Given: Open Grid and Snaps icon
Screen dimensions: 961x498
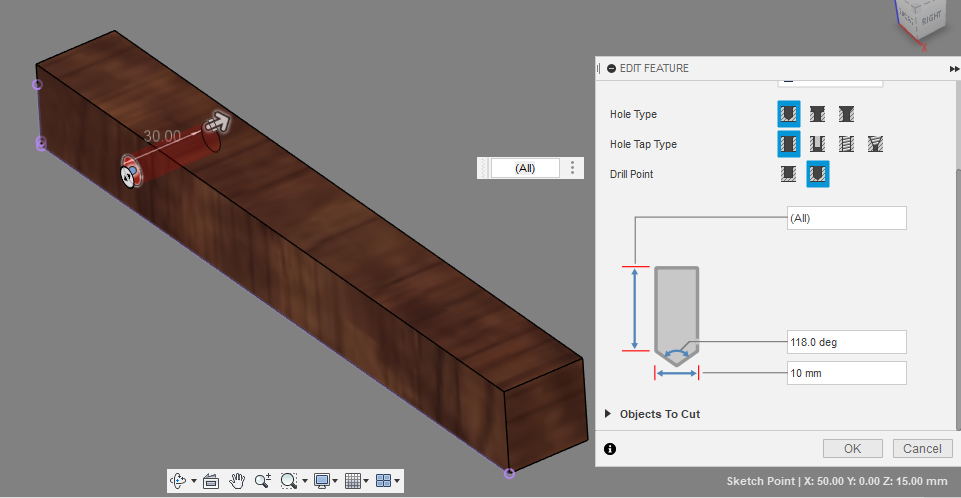Looking at the screenshot, I should 352,481.
